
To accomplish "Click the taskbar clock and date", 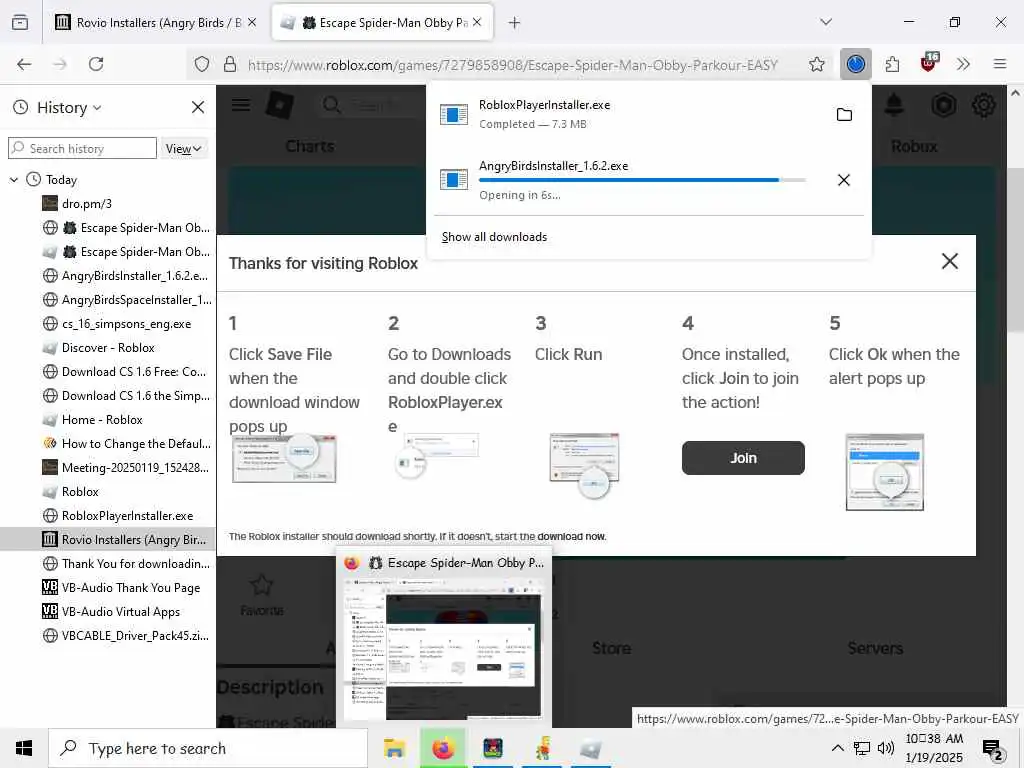I will point(934,748).
